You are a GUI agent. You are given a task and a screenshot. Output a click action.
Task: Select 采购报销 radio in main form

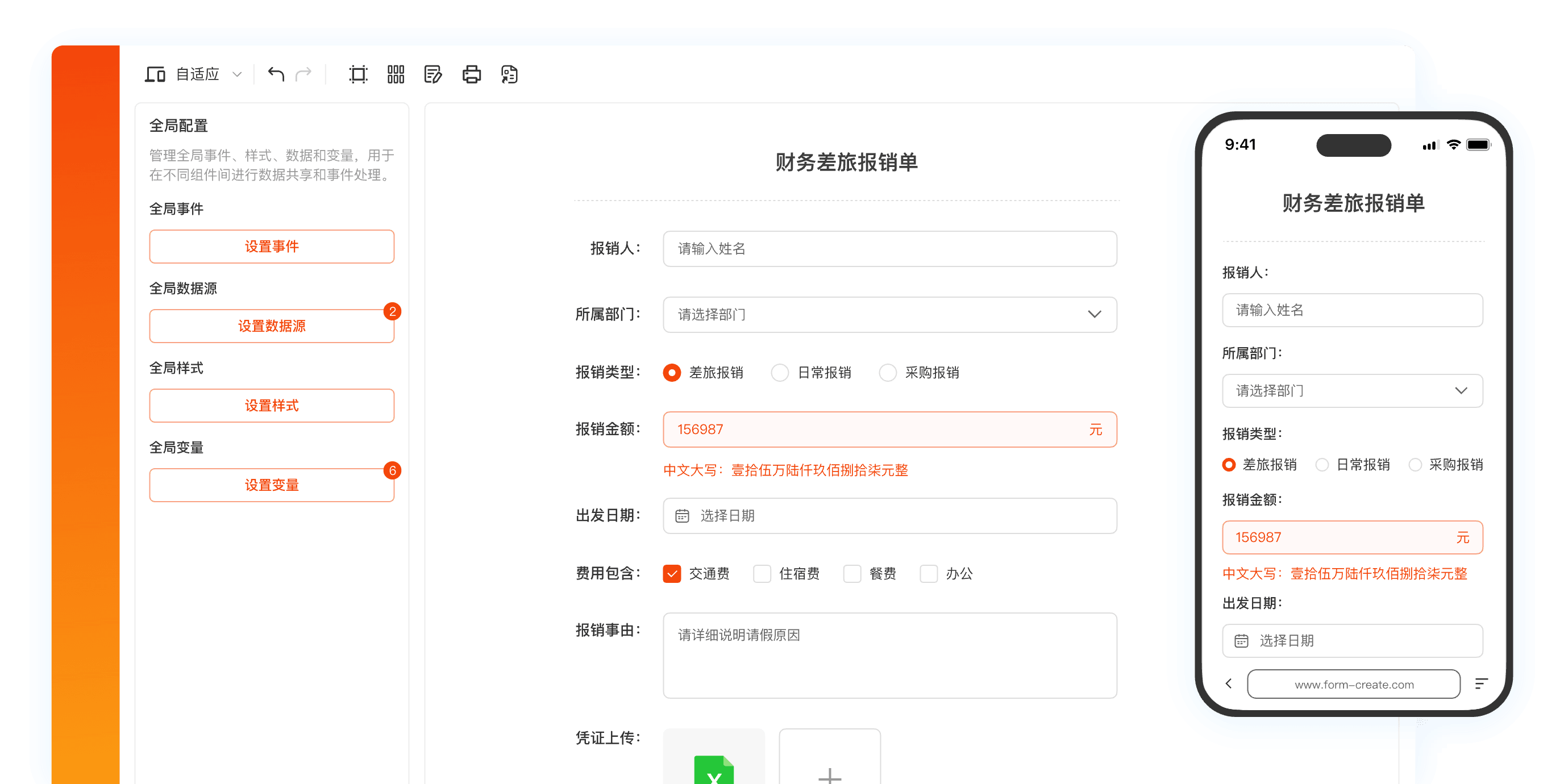[888, 373]
